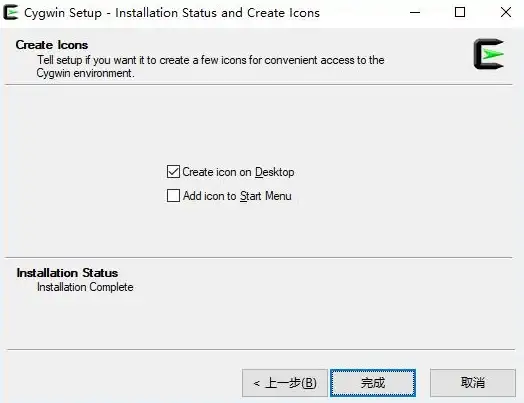Minimize the Cygwin Setup window
The image size is (524, 403).
415,13
